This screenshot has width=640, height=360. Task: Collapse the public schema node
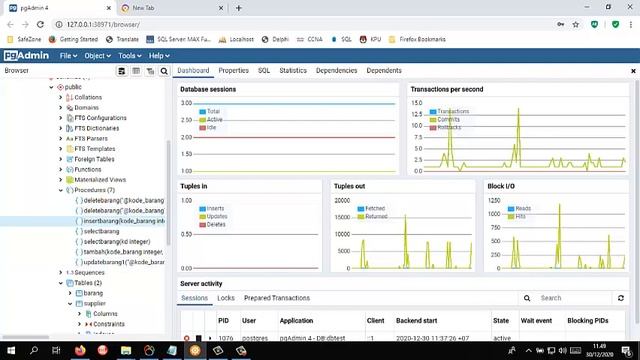coord(51,87)
